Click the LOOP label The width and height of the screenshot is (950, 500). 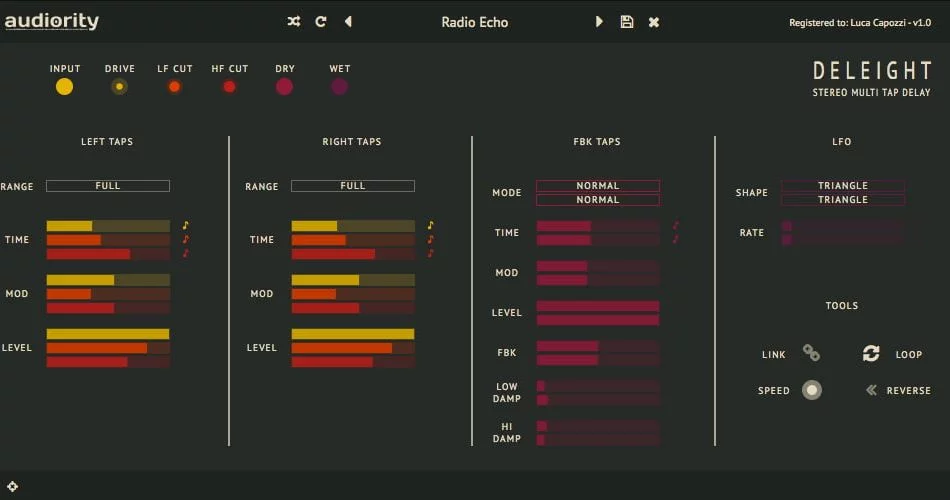coord(909,355)
